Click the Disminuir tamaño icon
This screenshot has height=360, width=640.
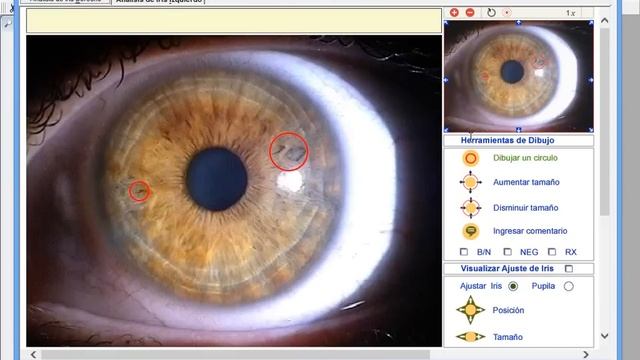pos(471,208)
